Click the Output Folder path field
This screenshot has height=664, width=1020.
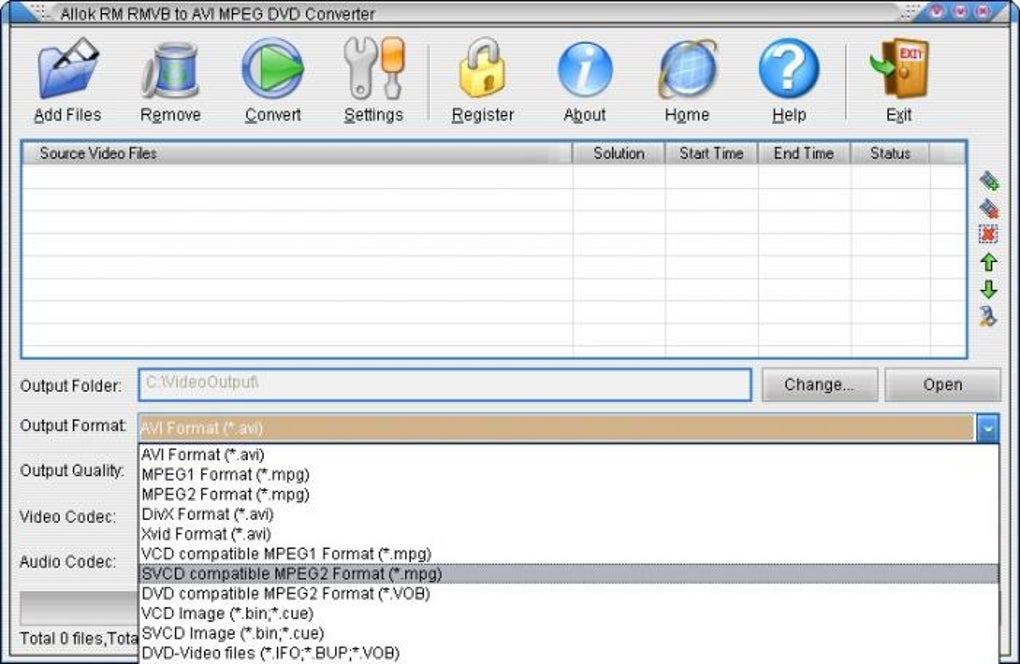445,385
